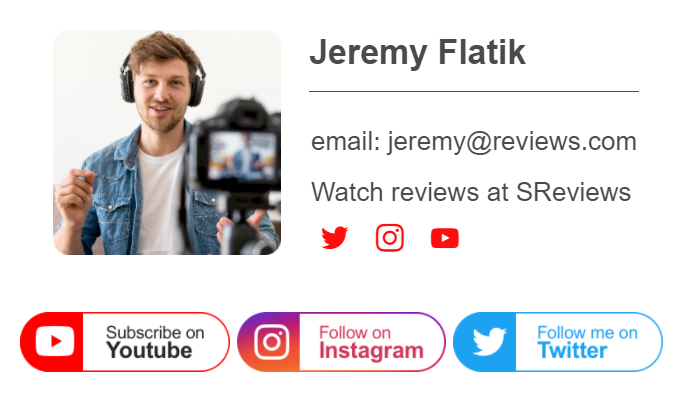Click the small red YouTube play icon
The width and height of the screenshot is (690, 410).
tap(445, 238)
